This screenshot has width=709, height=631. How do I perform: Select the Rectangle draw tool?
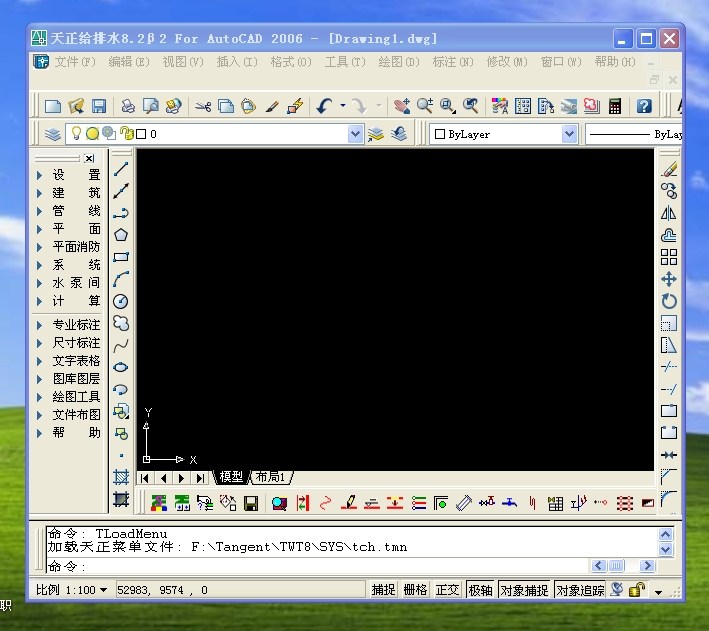pyautogui.click(x=121, y=257)
